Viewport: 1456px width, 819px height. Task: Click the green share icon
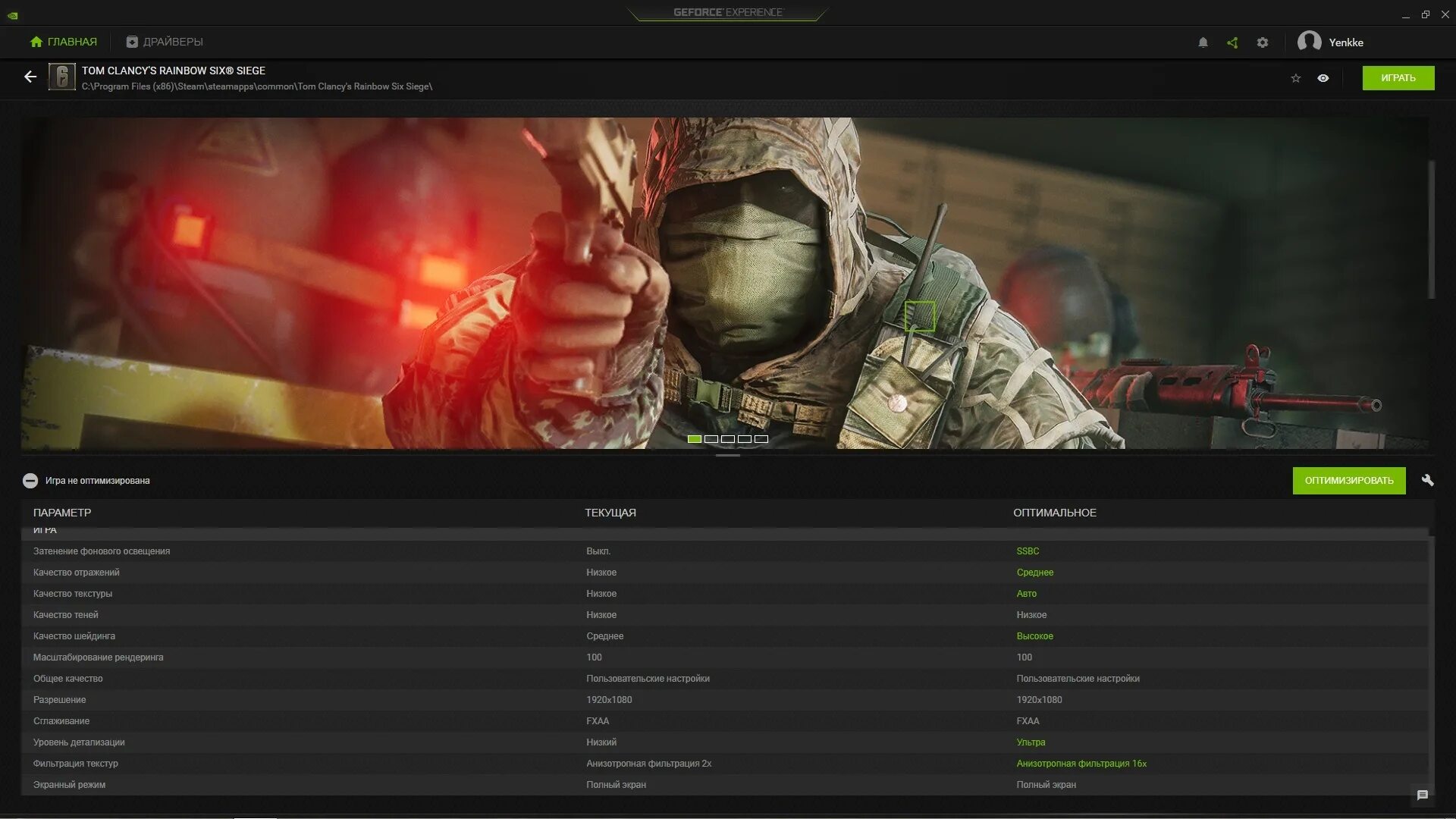click(x=1232, y=42)
